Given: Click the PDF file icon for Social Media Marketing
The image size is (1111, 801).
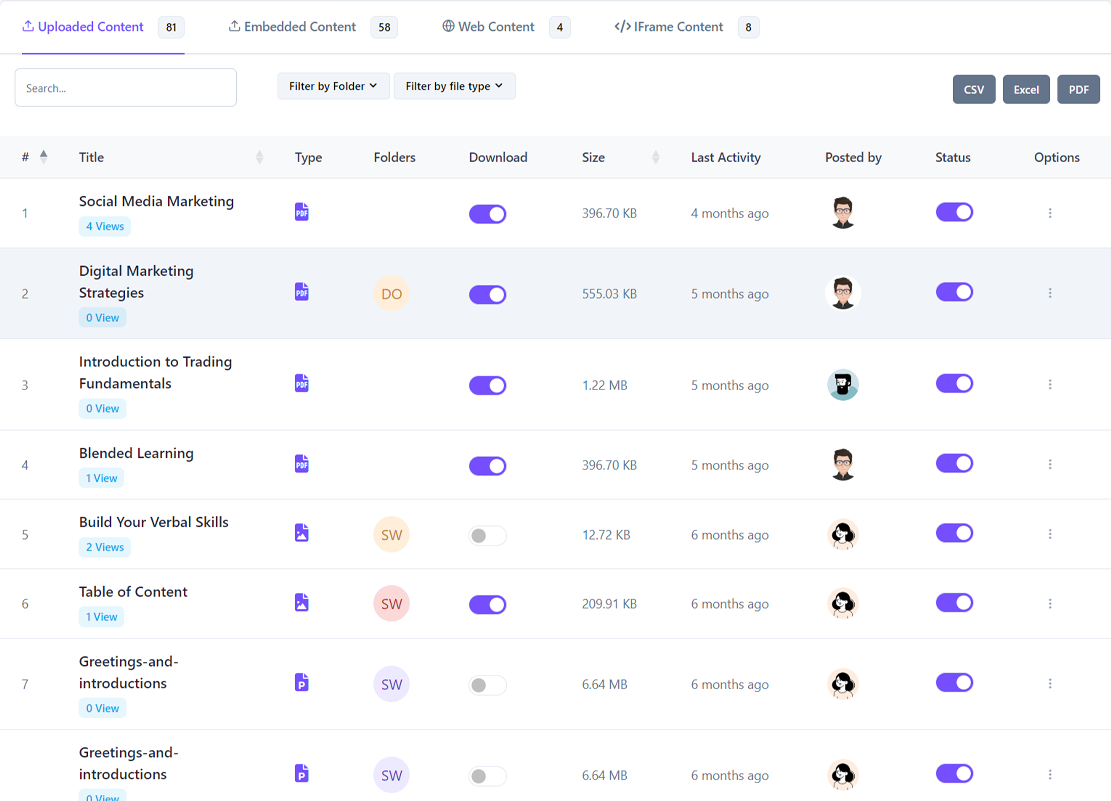Looking at the screenshot, I should (302, 212).
